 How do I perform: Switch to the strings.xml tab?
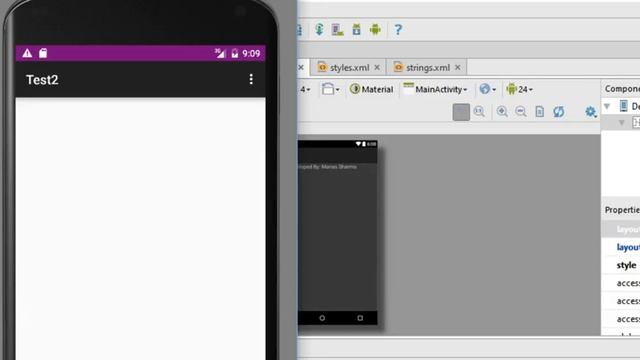pos(428,68)
